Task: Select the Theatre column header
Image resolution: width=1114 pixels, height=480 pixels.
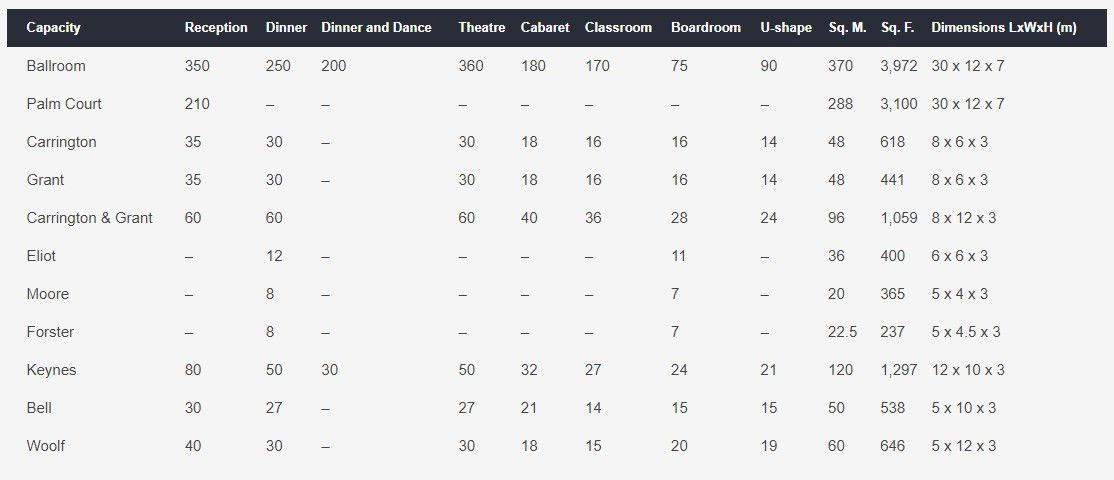Action: tap(482, 28)
